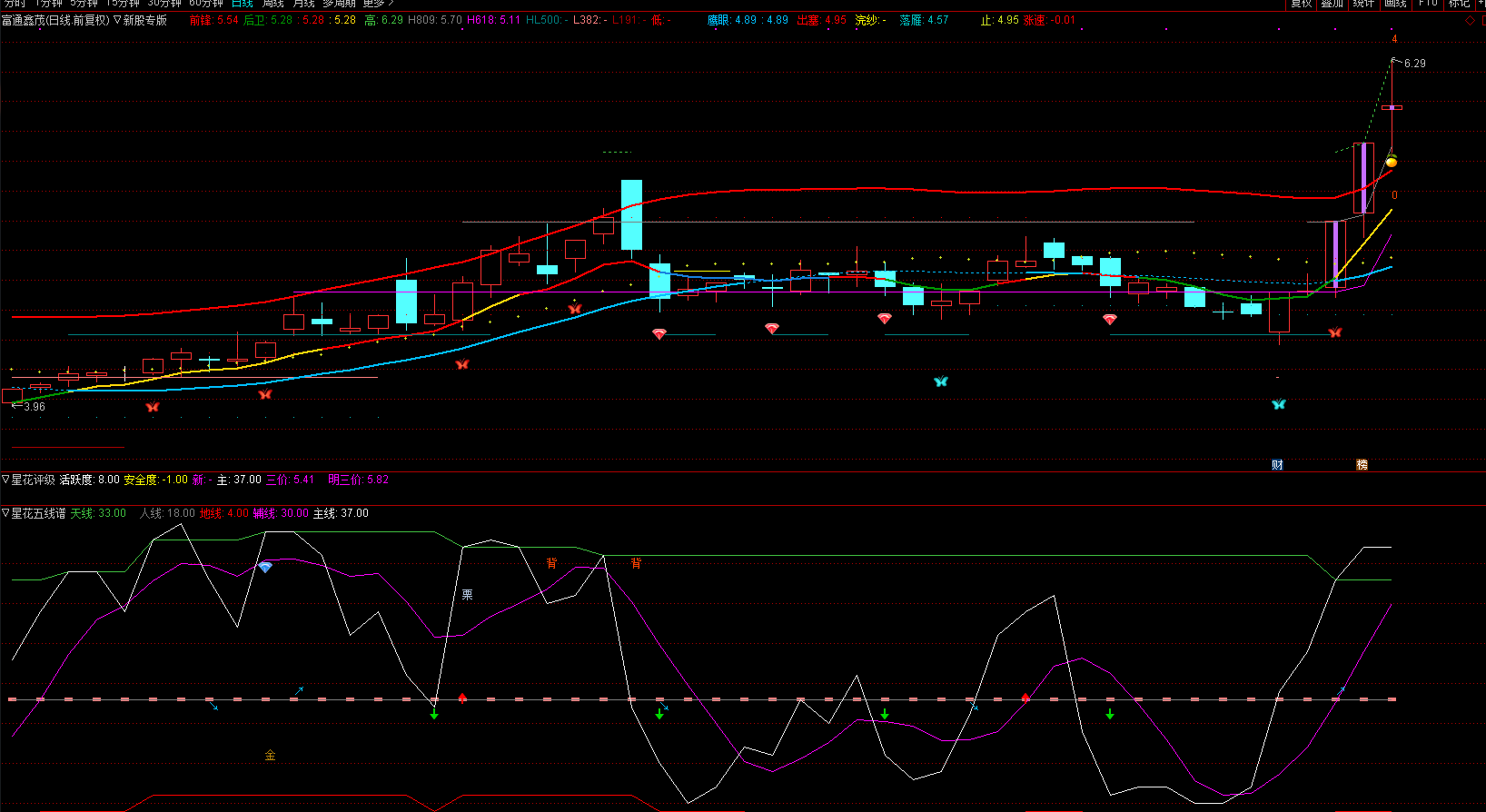1486x812 pixels.
Task: Click the 涨速: -0.01 value
Action: 1048,20
